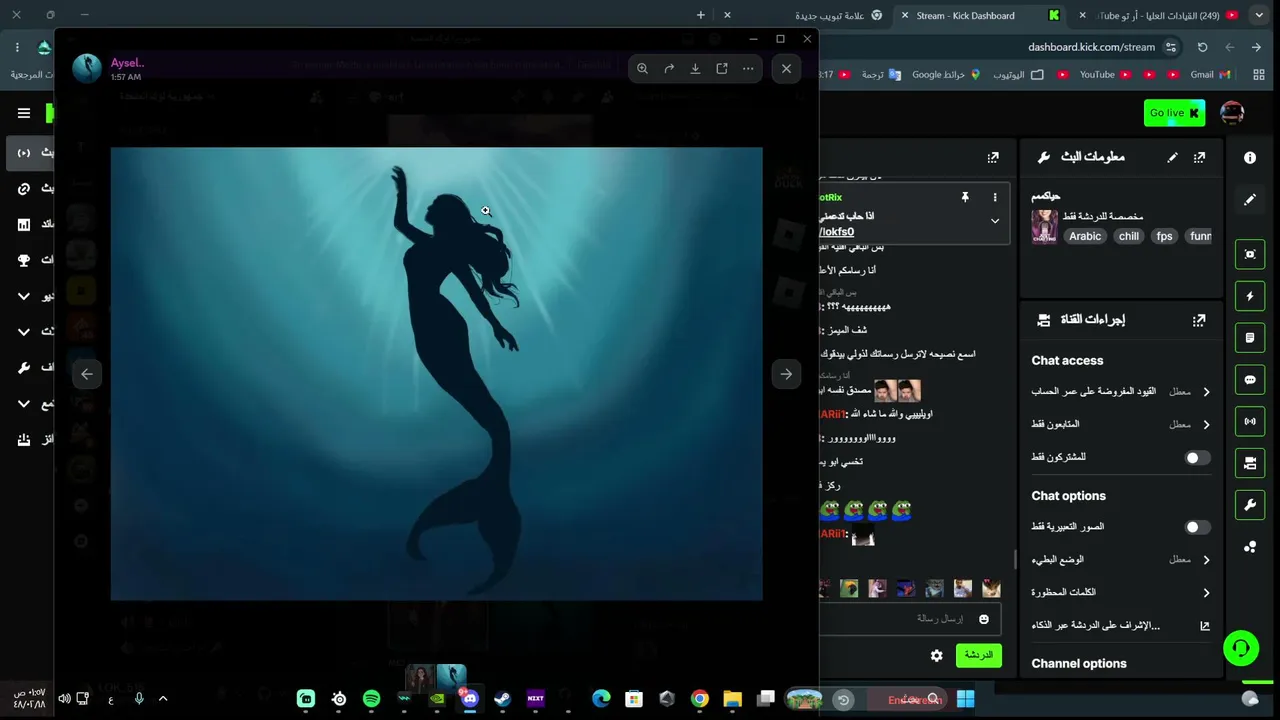Viewport: 1280px width, 720px height.
Task: Expand account age restrictions setting
Action: click(x=1121, y=392)
